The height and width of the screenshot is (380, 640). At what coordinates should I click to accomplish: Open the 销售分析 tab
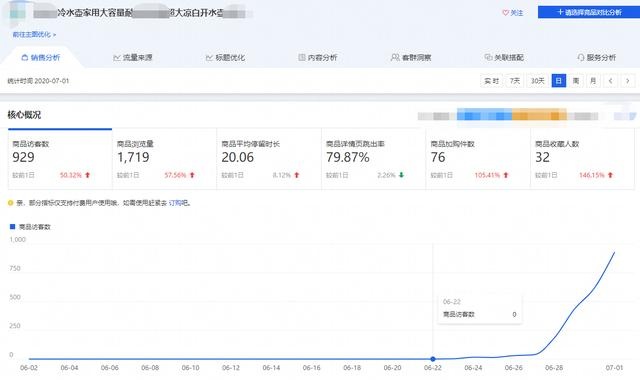tap(41, 58)
